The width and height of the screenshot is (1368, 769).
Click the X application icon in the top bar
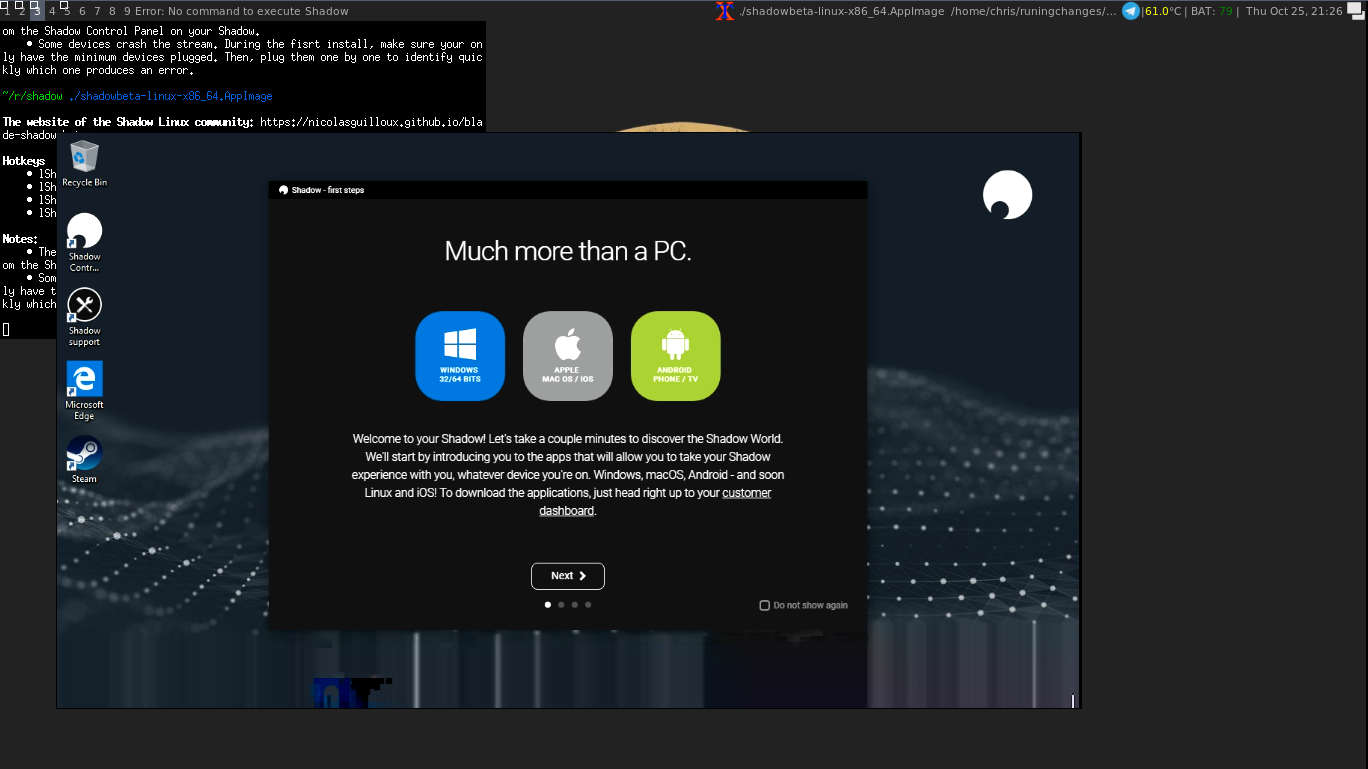725,11
